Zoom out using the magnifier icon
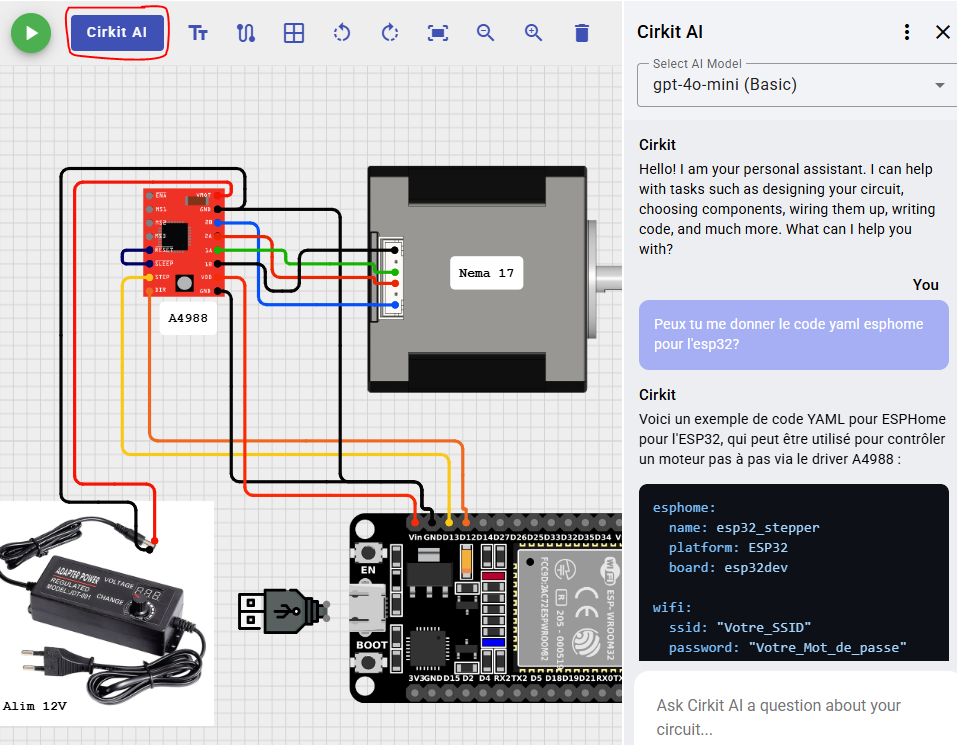Image resolution: width=957 pixels, height=745 pixels. pos(486,32)
